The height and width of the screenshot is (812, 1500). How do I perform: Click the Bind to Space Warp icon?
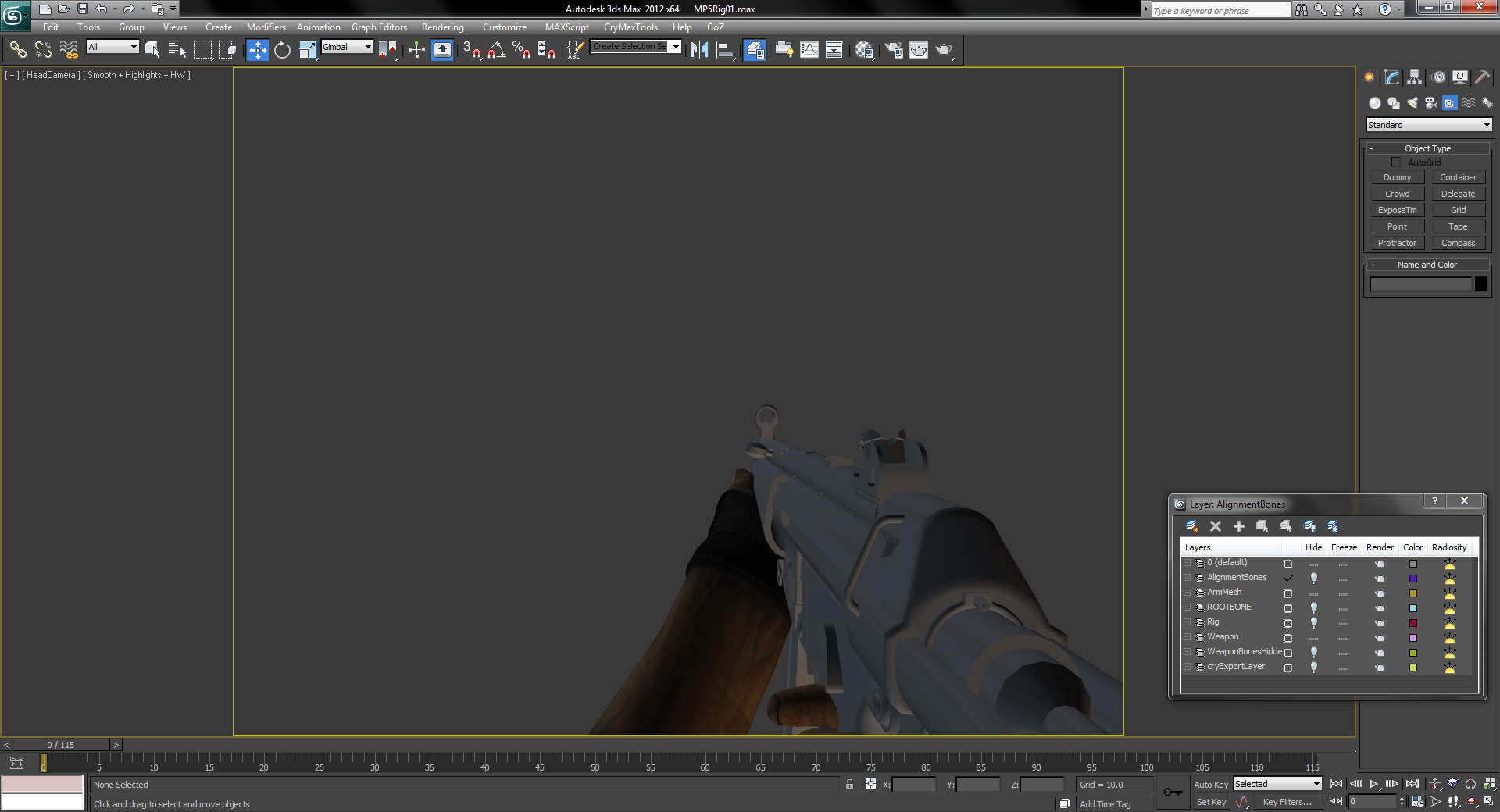pyautogui.click(x=69, y=50)
